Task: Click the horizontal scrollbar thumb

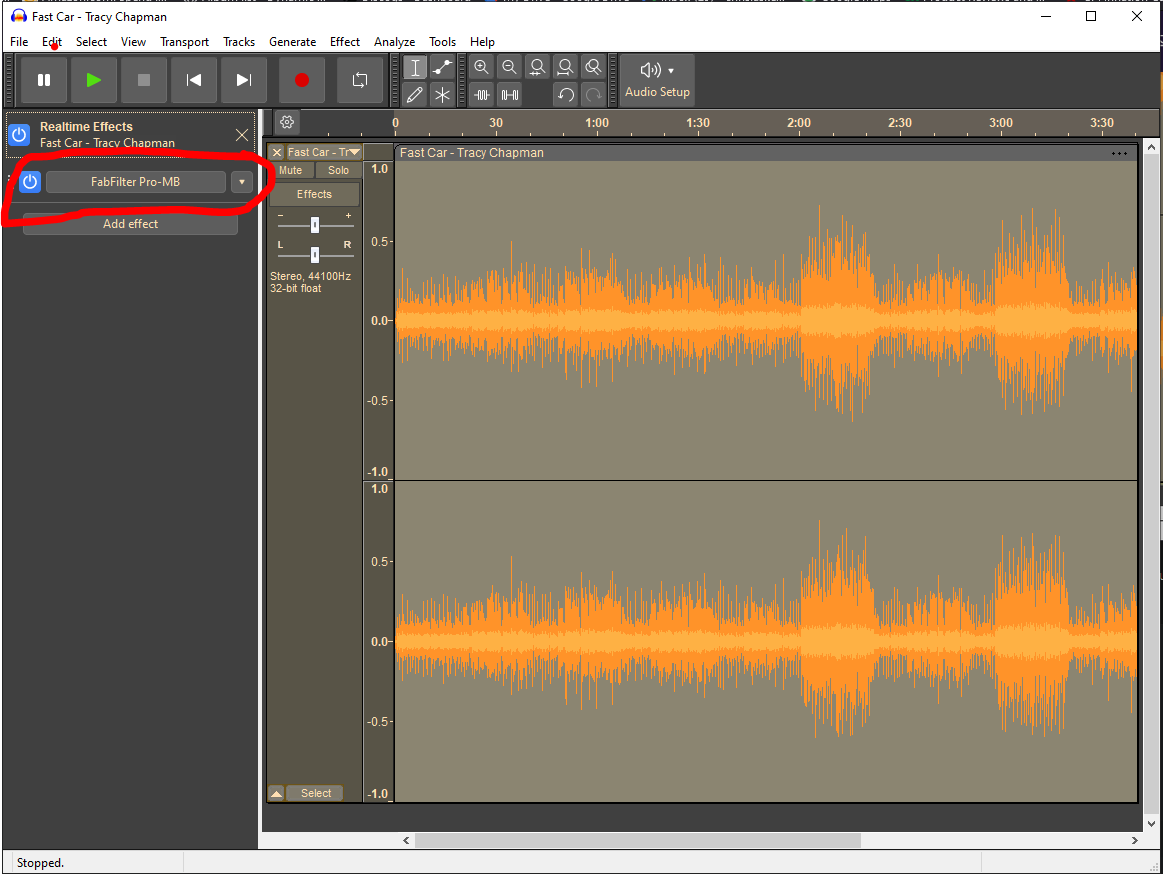Action: click(x=638, y=841)
